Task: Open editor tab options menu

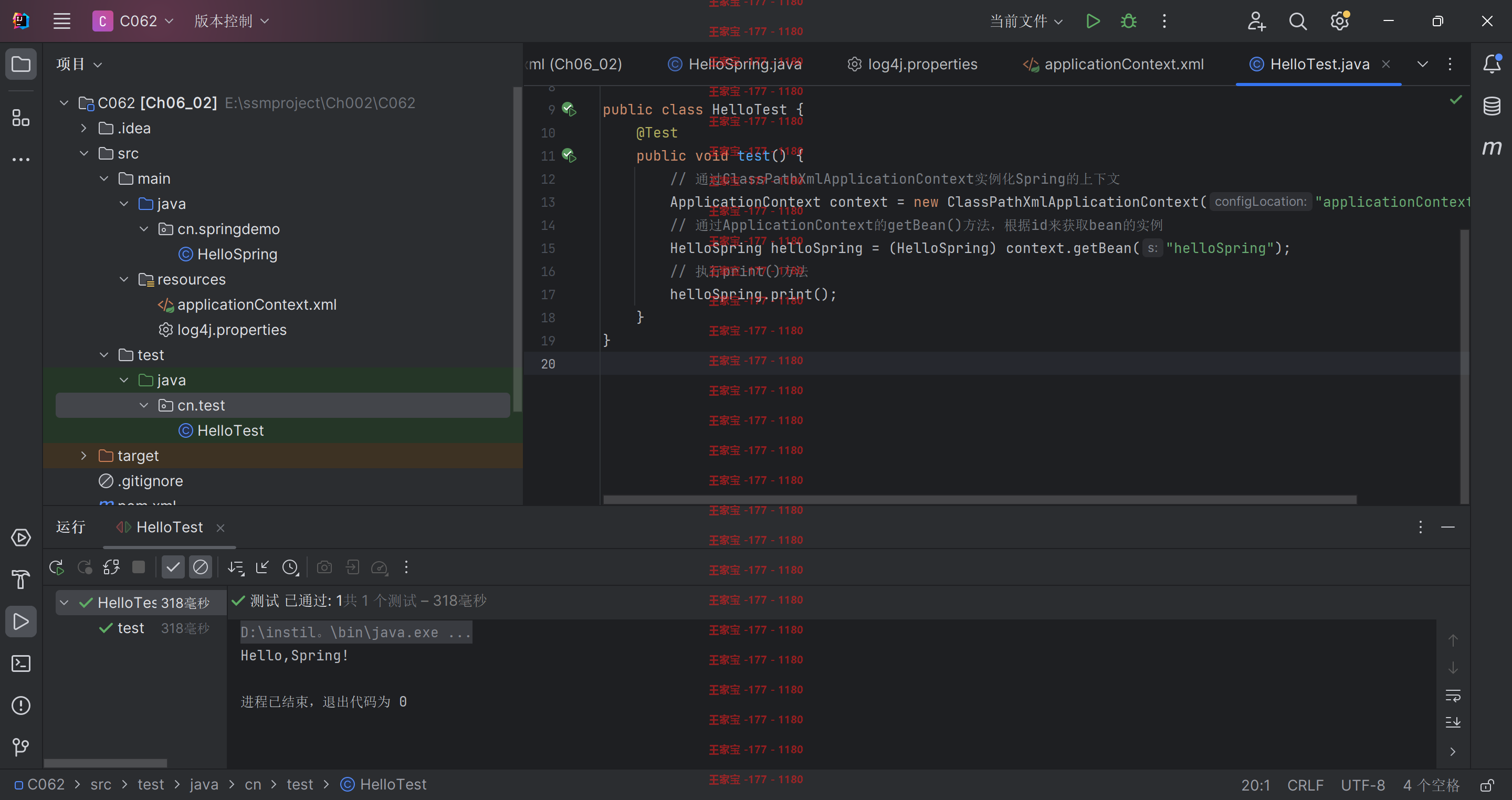Action: coord(1450,64)
